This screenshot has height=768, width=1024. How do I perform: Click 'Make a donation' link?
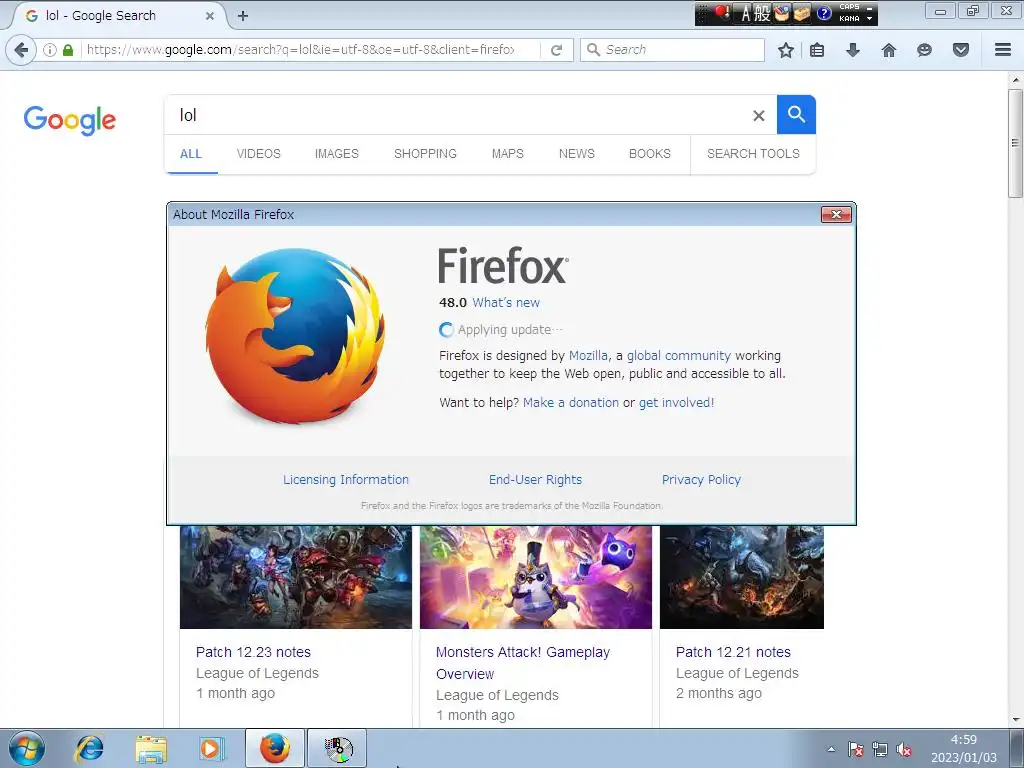pyautogui.click(x=571, y=403)
